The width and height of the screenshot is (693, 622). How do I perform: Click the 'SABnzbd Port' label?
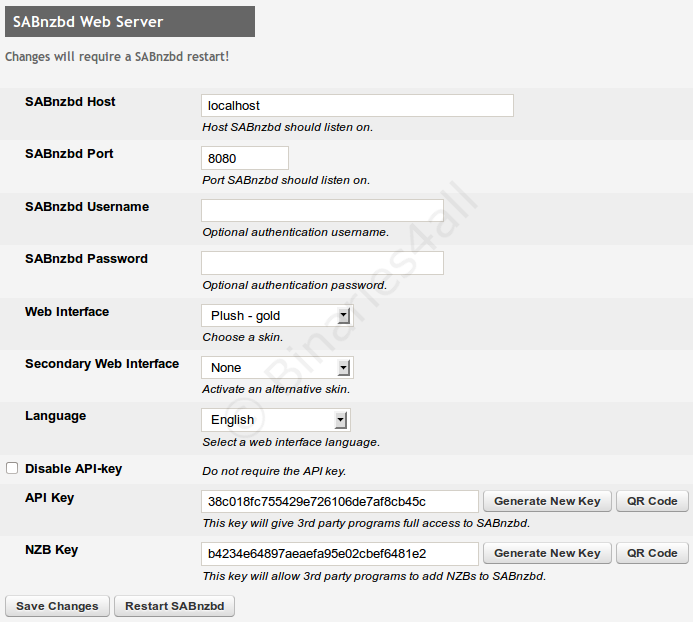tap(69, 154)
